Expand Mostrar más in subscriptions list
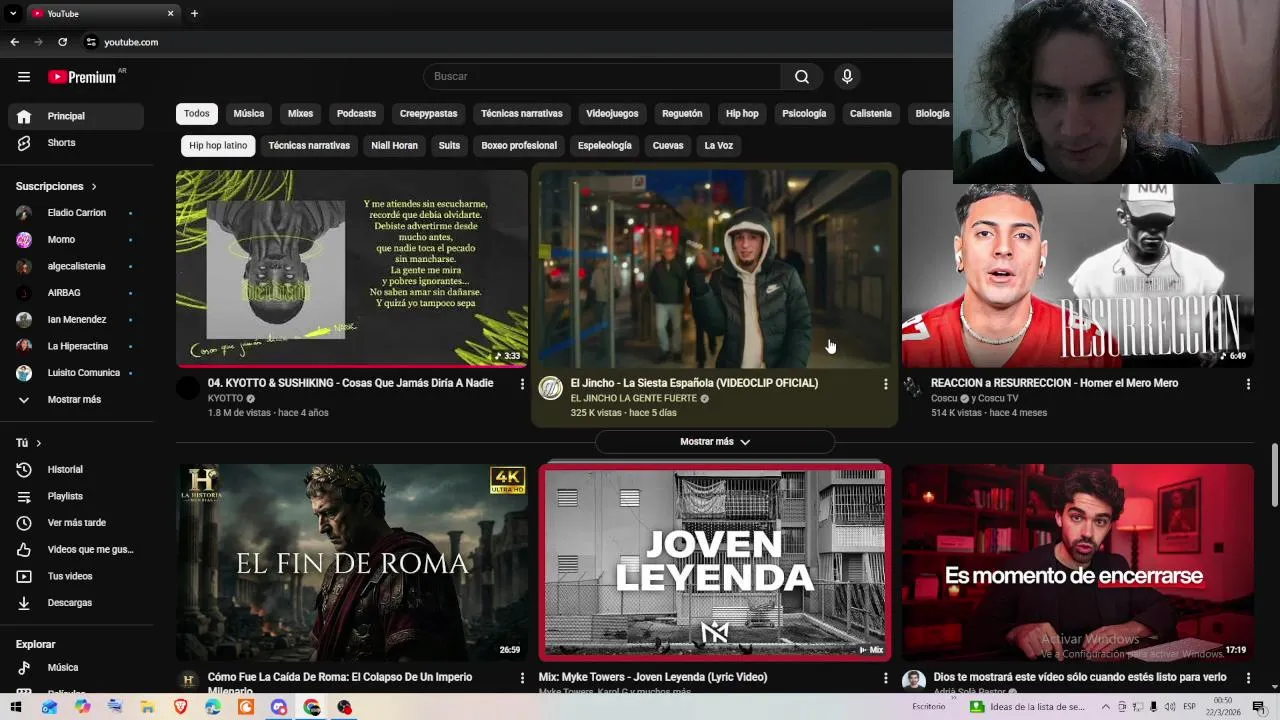The image size is (1280, 720). click(76, 400)
